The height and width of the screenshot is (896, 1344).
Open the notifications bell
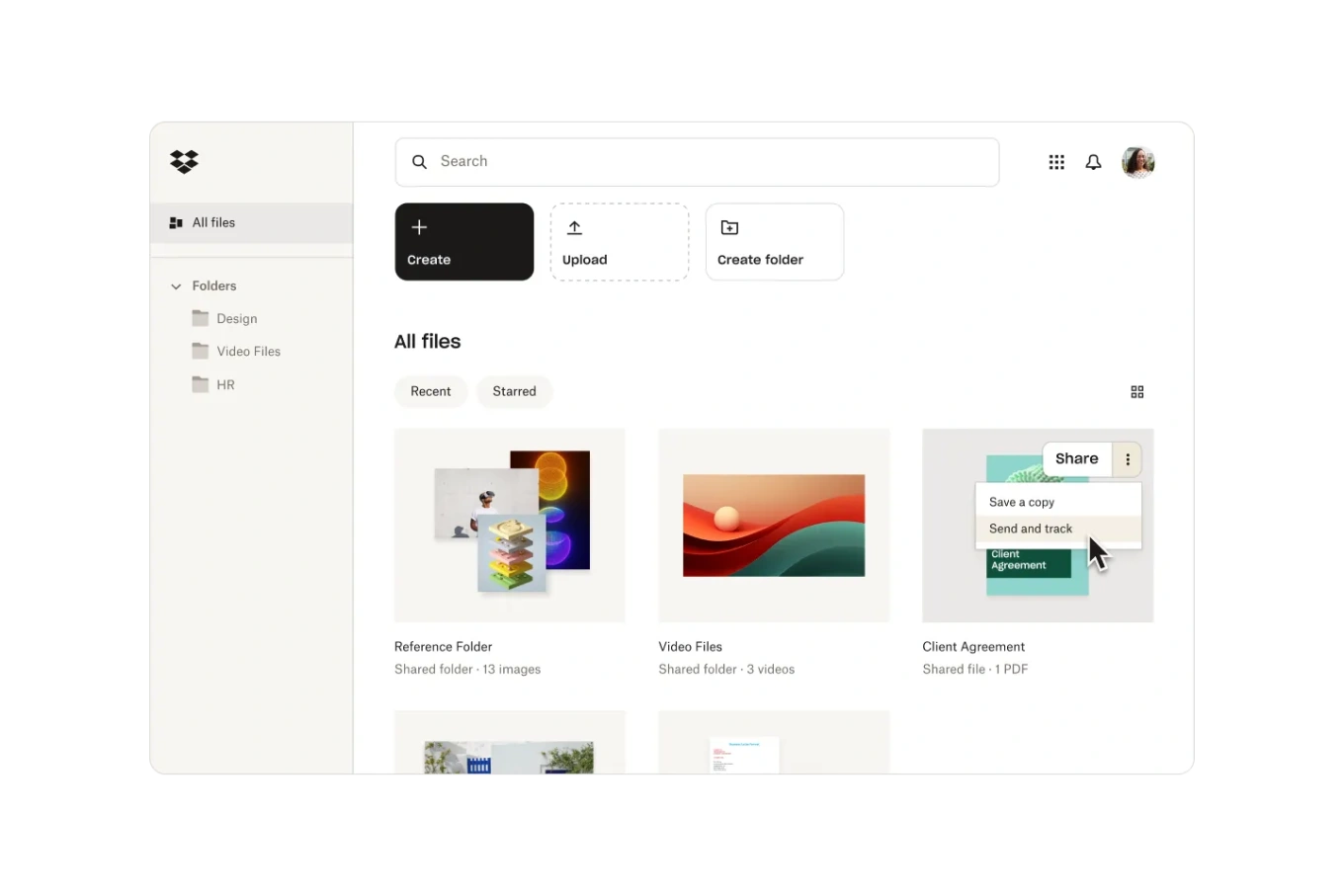click(x=1093, y=161)
